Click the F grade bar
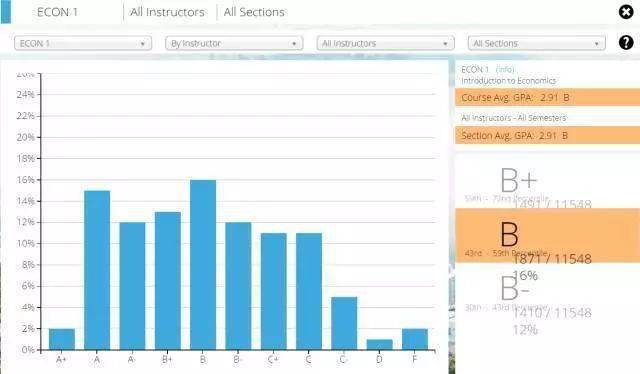 (x=415, y=339)
